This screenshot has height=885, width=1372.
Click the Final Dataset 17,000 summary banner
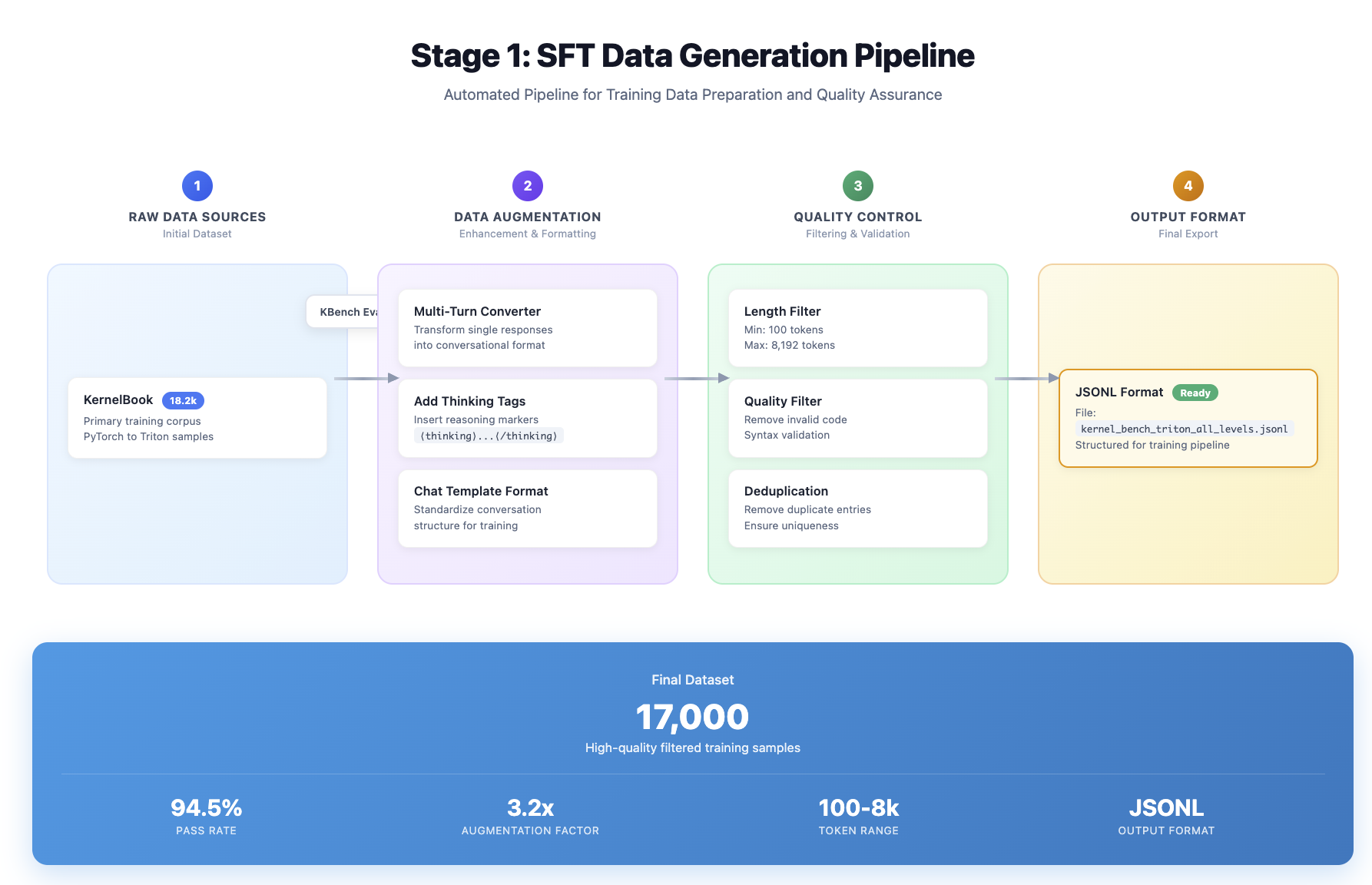[692, 716]
